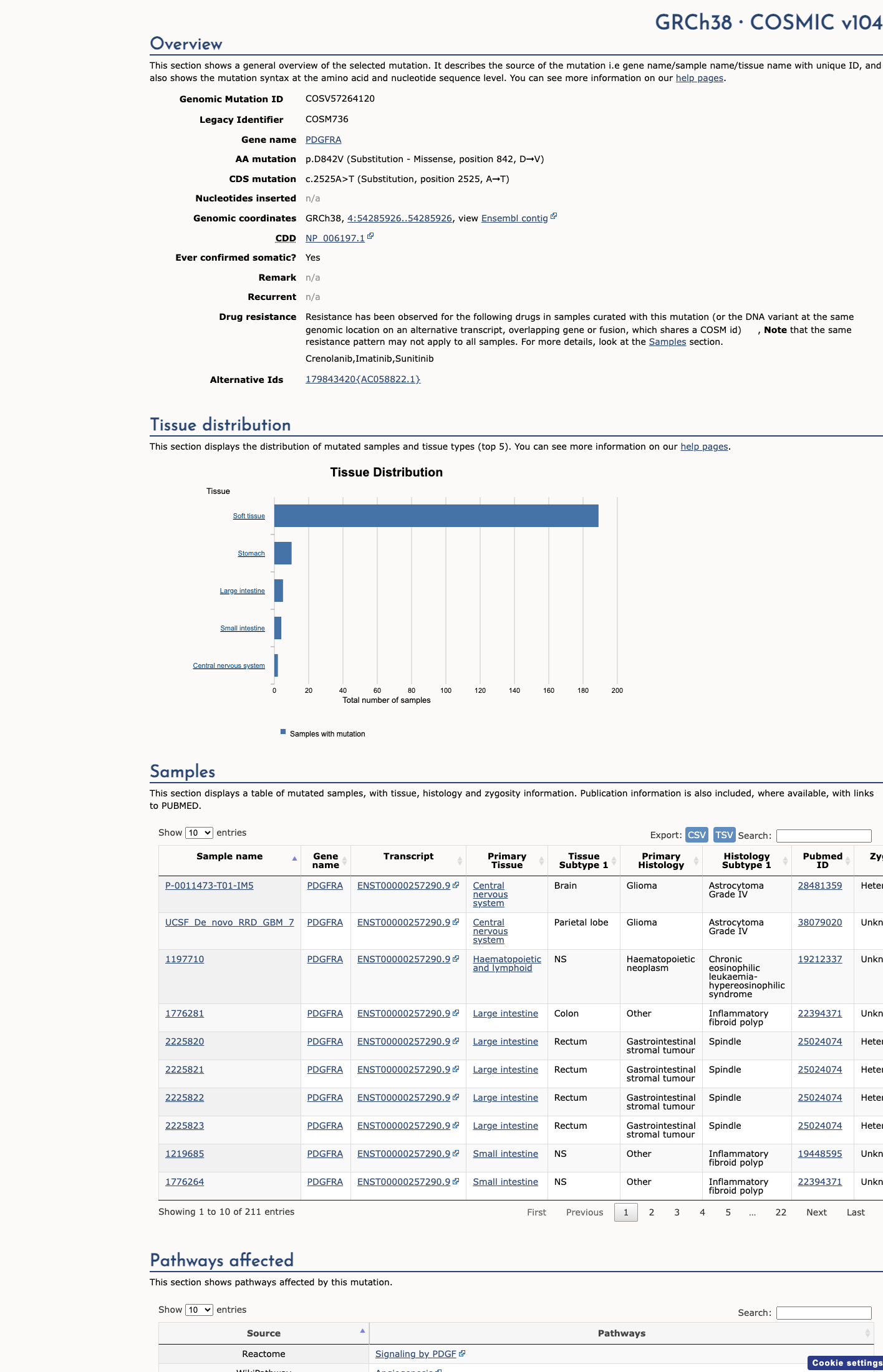Open Samples section link in drug resistance note
Image resolution: width=883 pixels, height=1372 pixels.
(667, 342)
